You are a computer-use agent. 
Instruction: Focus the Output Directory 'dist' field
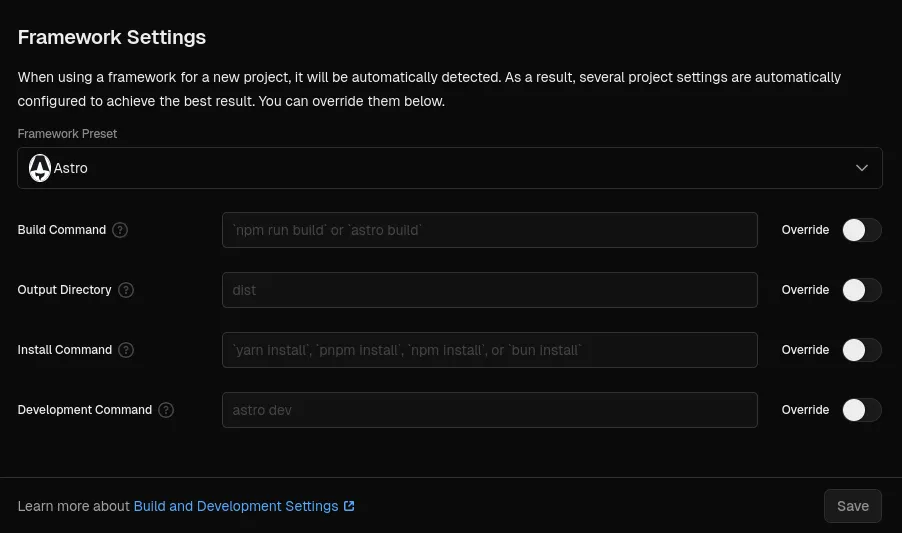point(489,290)
